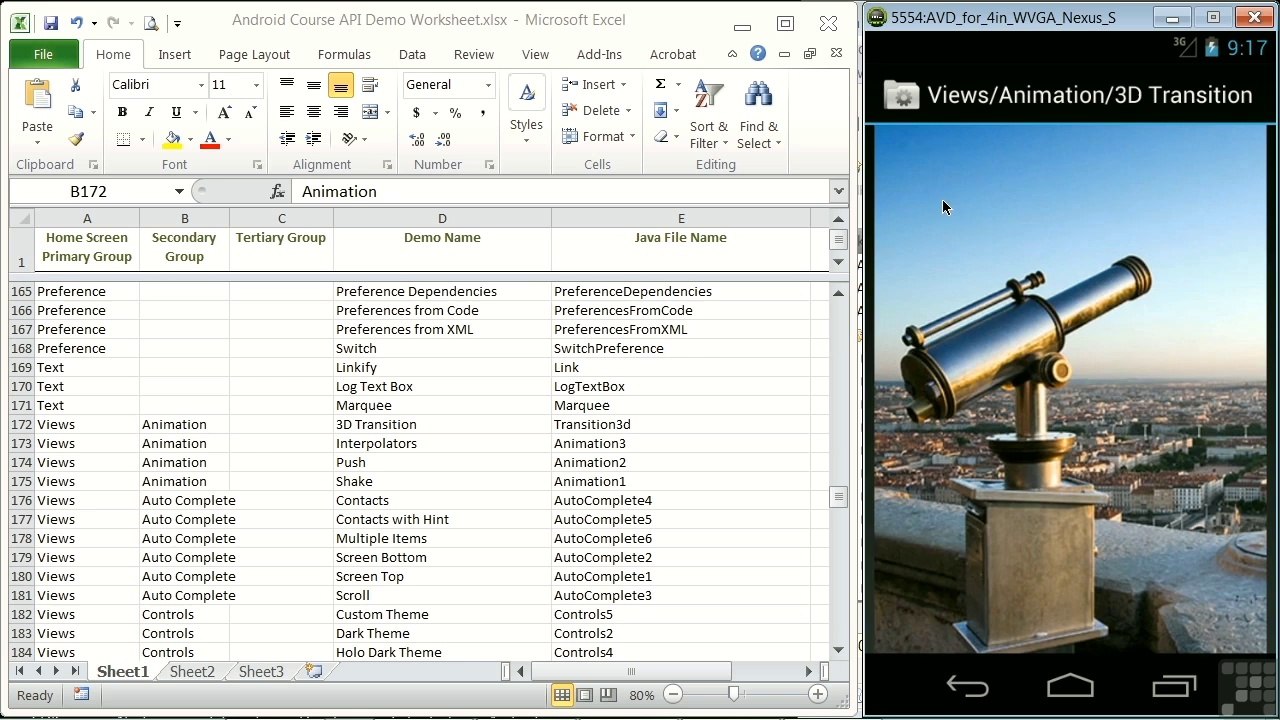1280x720 pixels.
Task: Apply the yellow Fill Color bucket
Action: [x=173, y=139]
